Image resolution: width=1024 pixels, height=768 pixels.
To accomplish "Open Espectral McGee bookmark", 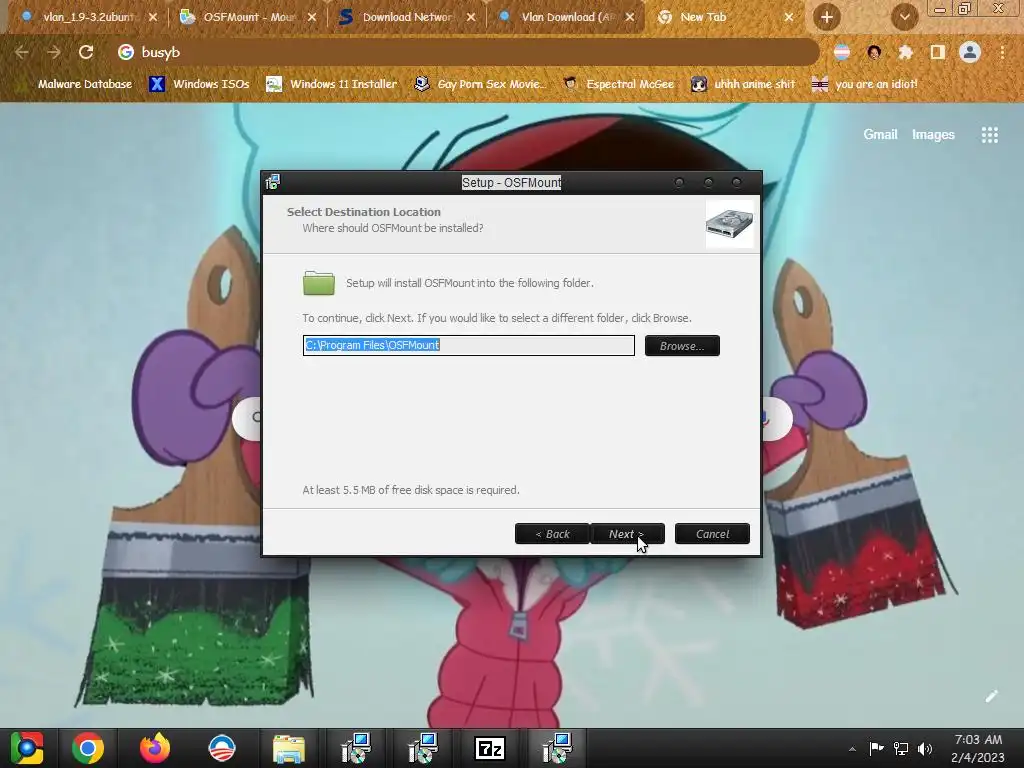I will coord(618,84).
